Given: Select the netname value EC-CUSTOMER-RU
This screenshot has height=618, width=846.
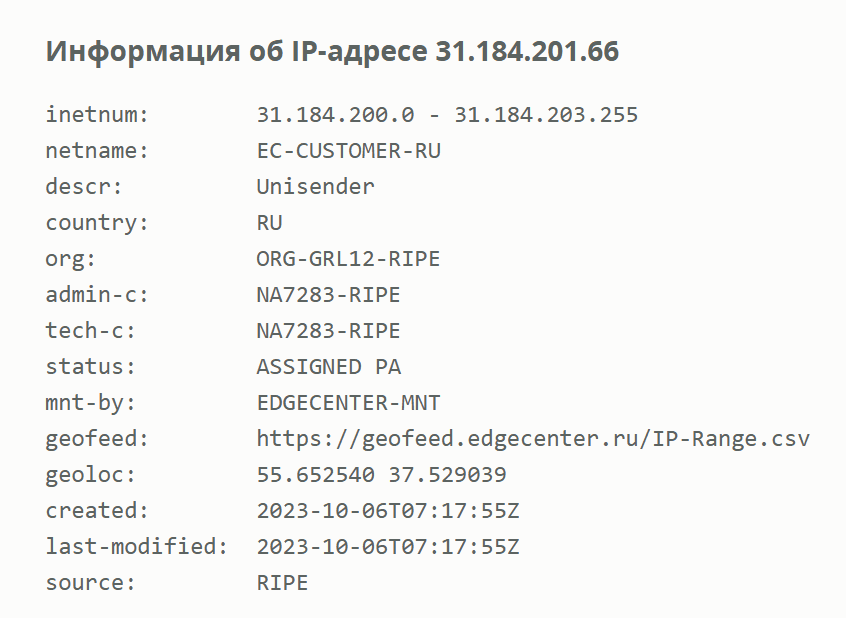Looking at the screenshot, I should pos(349,151).
